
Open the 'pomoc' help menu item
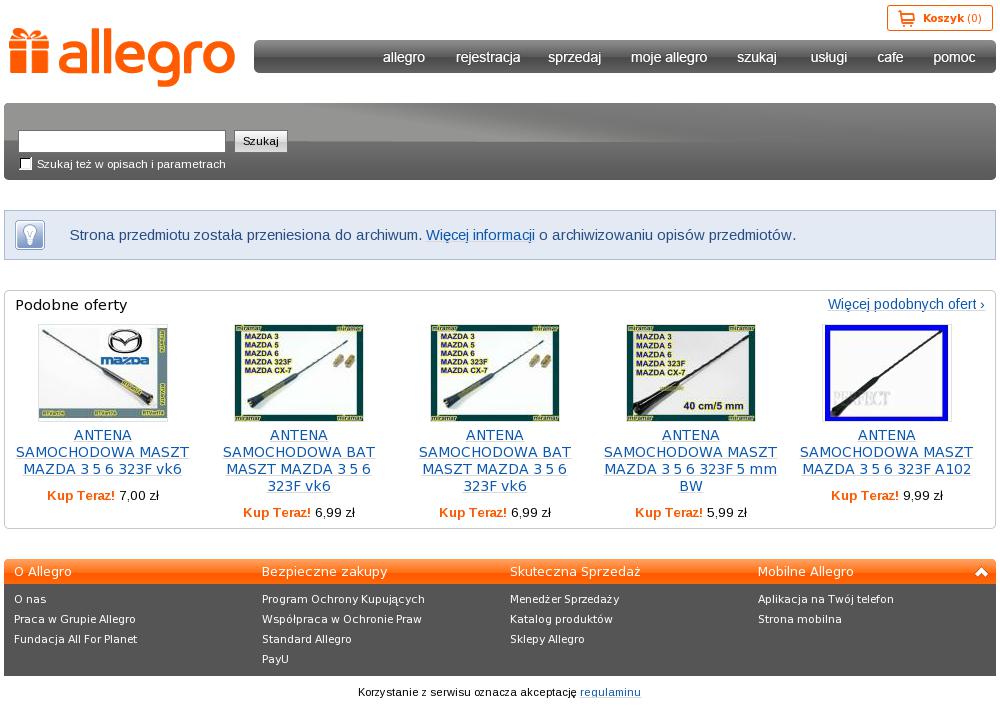[954, 57]
